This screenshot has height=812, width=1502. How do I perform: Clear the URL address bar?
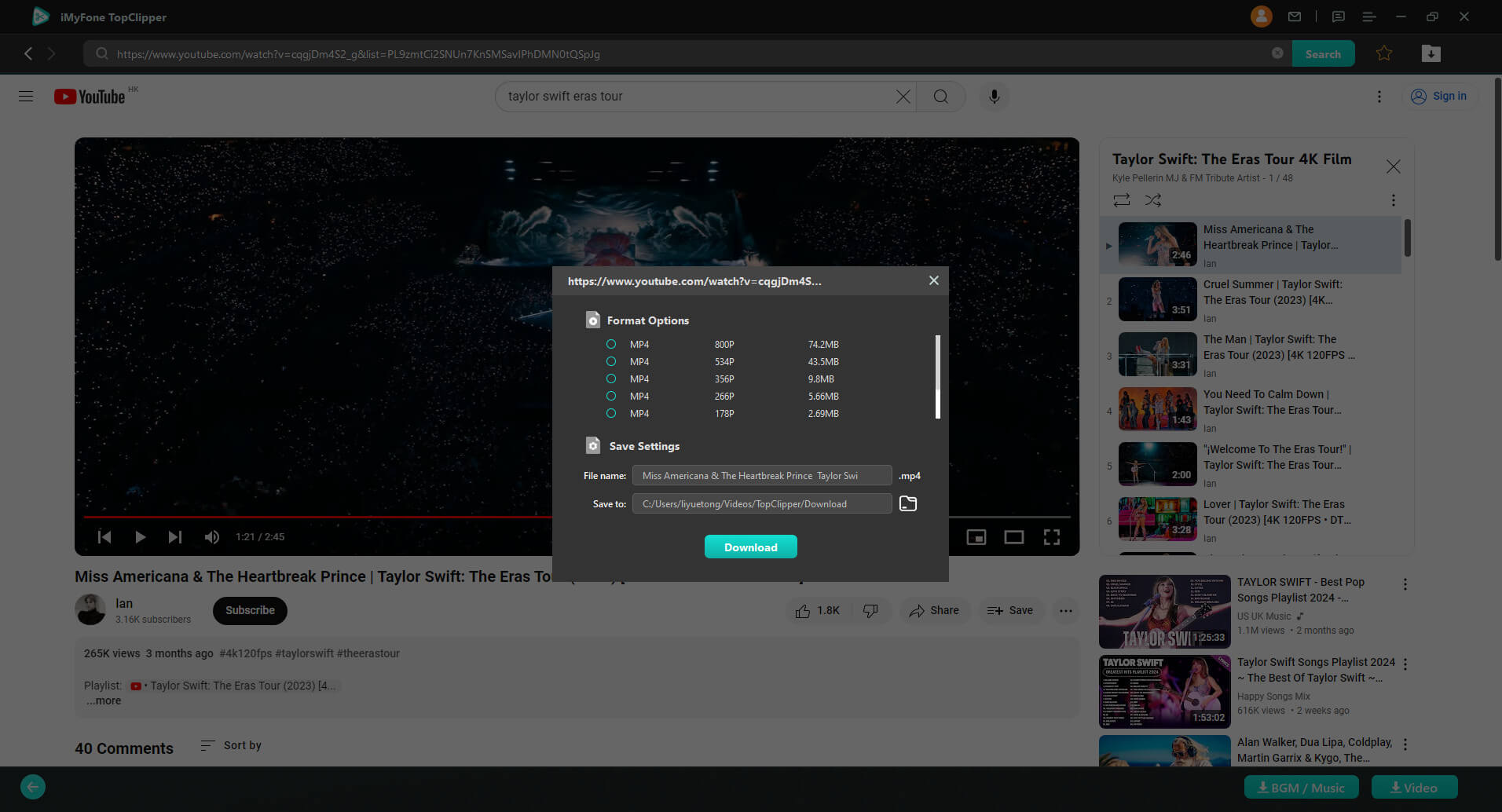tap(1277, 53)
